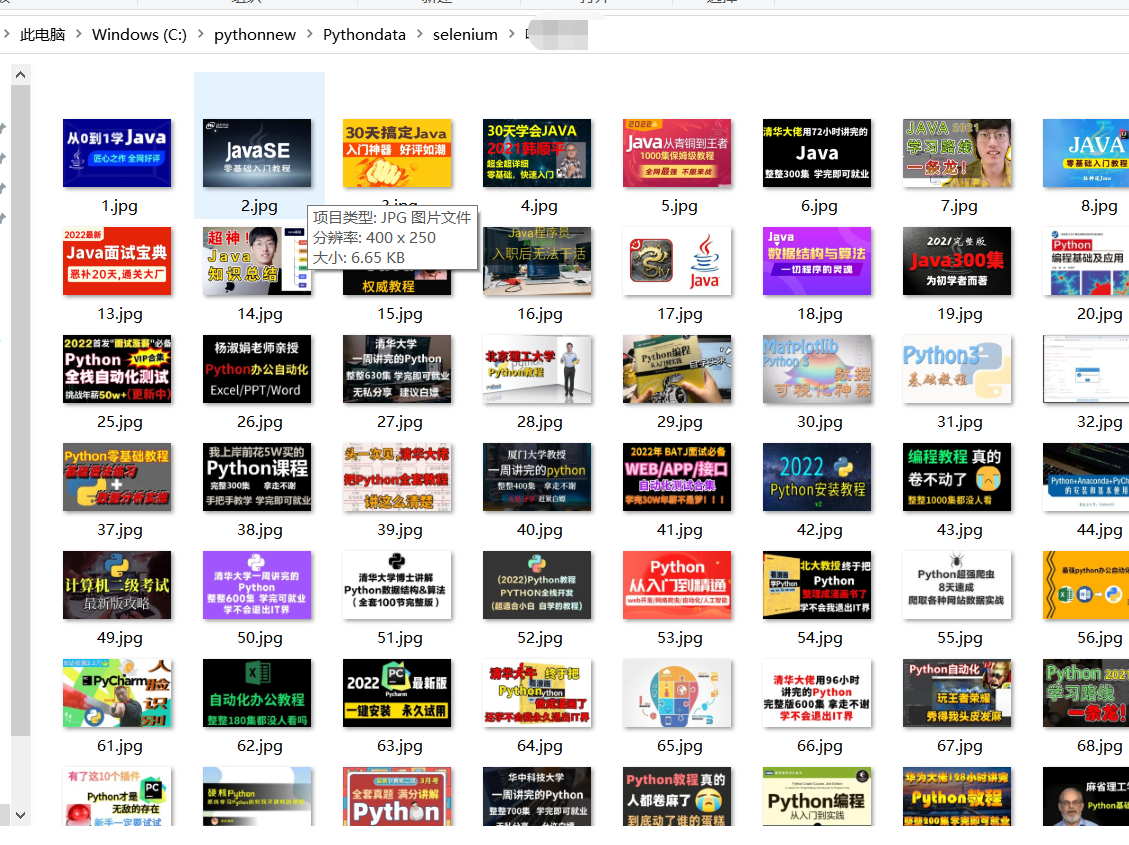
Task: Select the 65.jpg lightbulb puzzle thumbnail
Action: point(677,693)
